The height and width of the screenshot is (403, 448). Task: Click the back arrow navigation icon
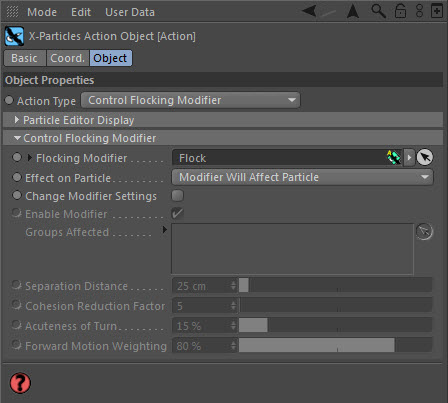point(309,11)
